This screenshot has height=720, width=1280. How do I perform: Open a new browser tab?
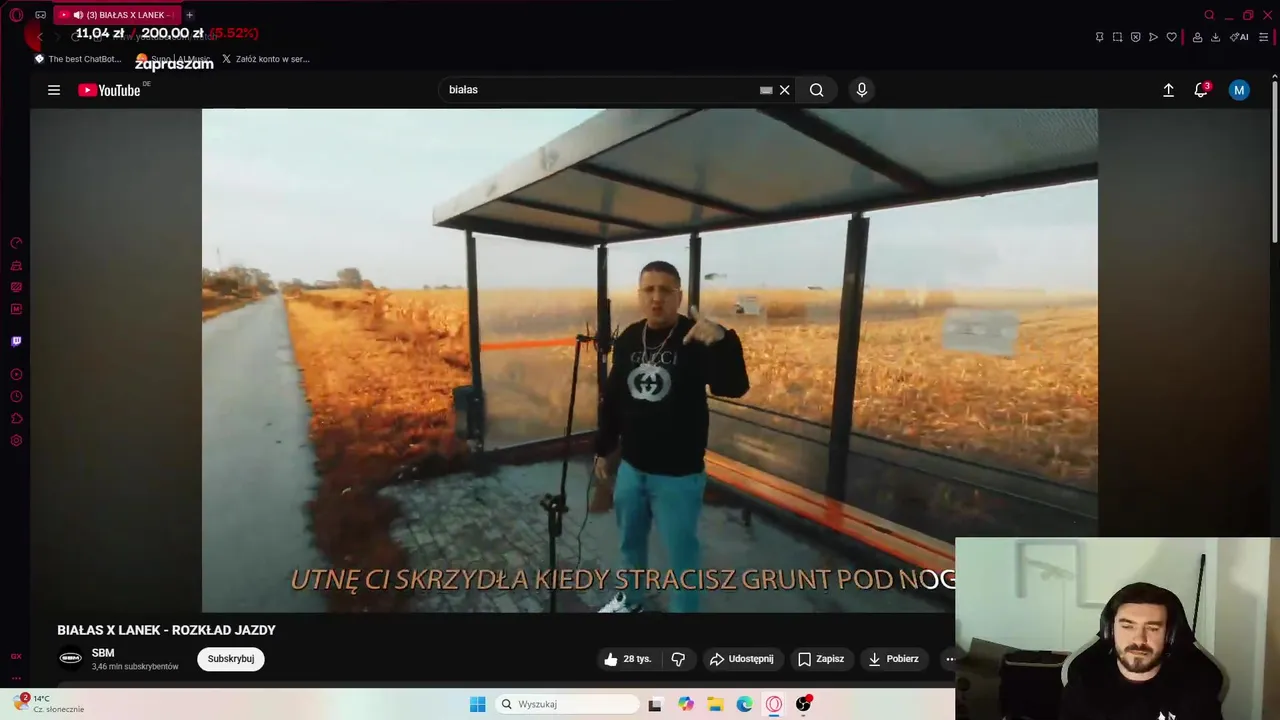[x=189, y=15]
